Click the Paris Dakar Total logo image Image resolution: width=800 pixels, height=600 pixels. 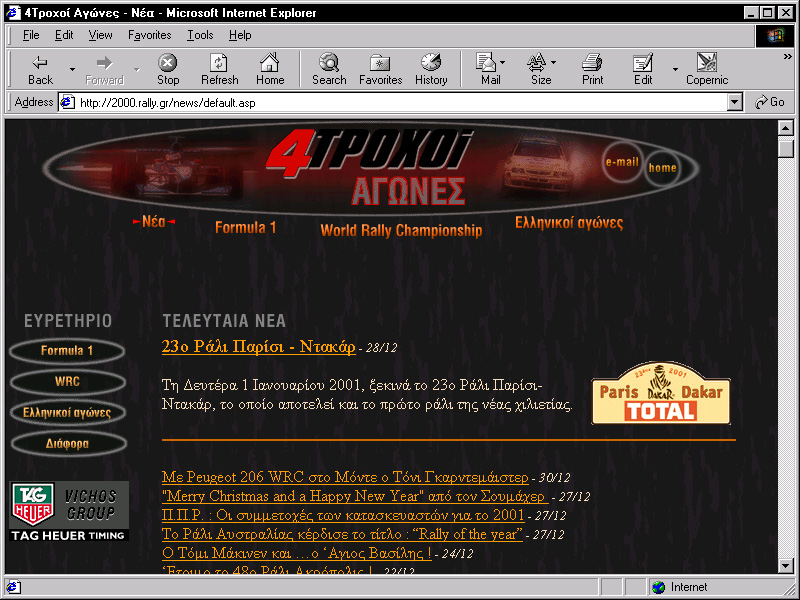(661, 393)
